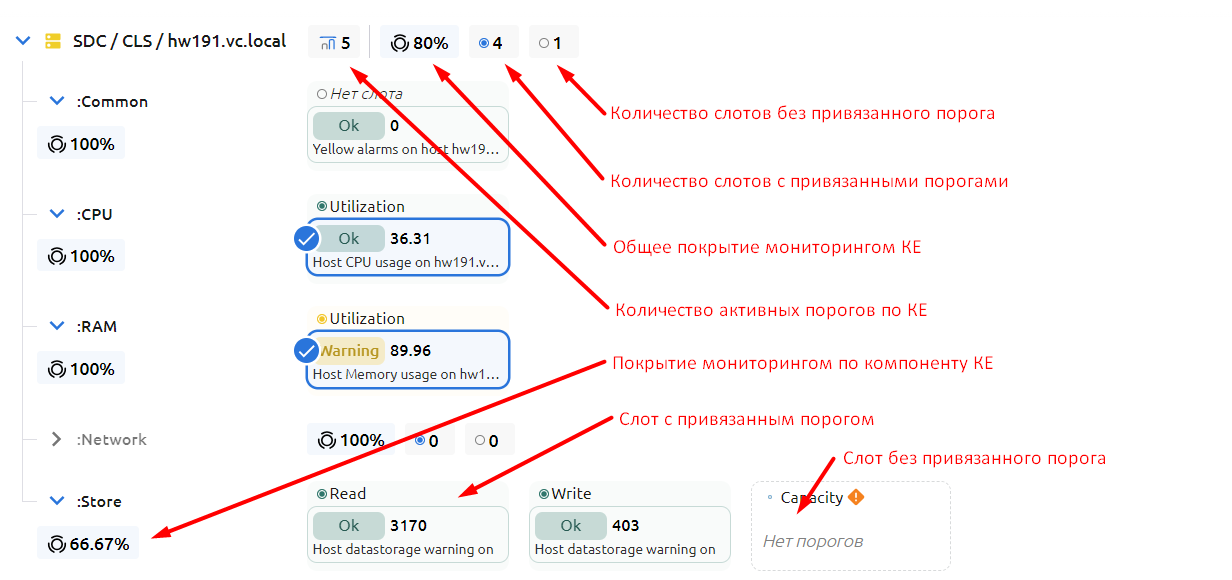1232x580 pixels.
Task: Click the Warning status button on RAM Utilization
Action: coord(349,350)
